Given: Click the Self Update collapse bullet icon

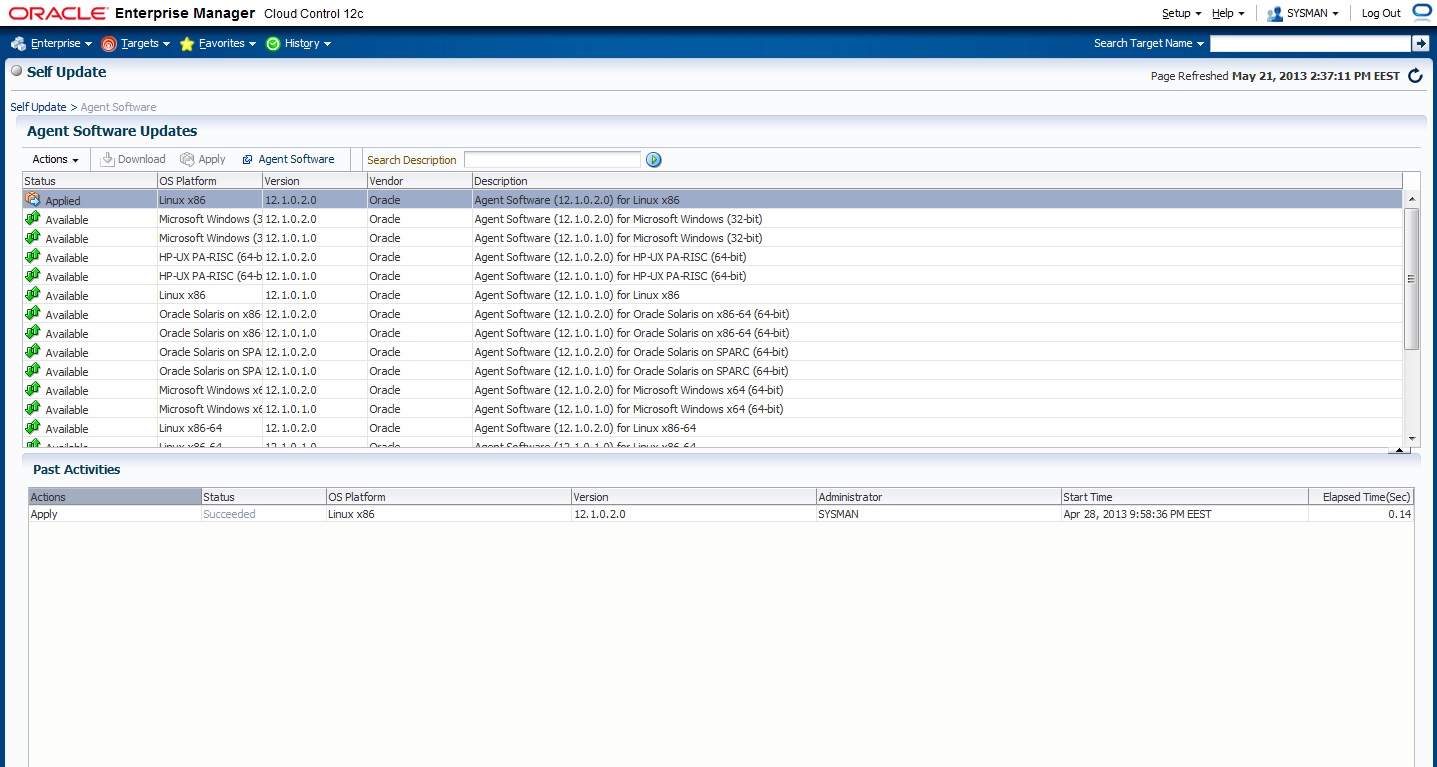Looking at the screenshot, I should click(16, 72).
